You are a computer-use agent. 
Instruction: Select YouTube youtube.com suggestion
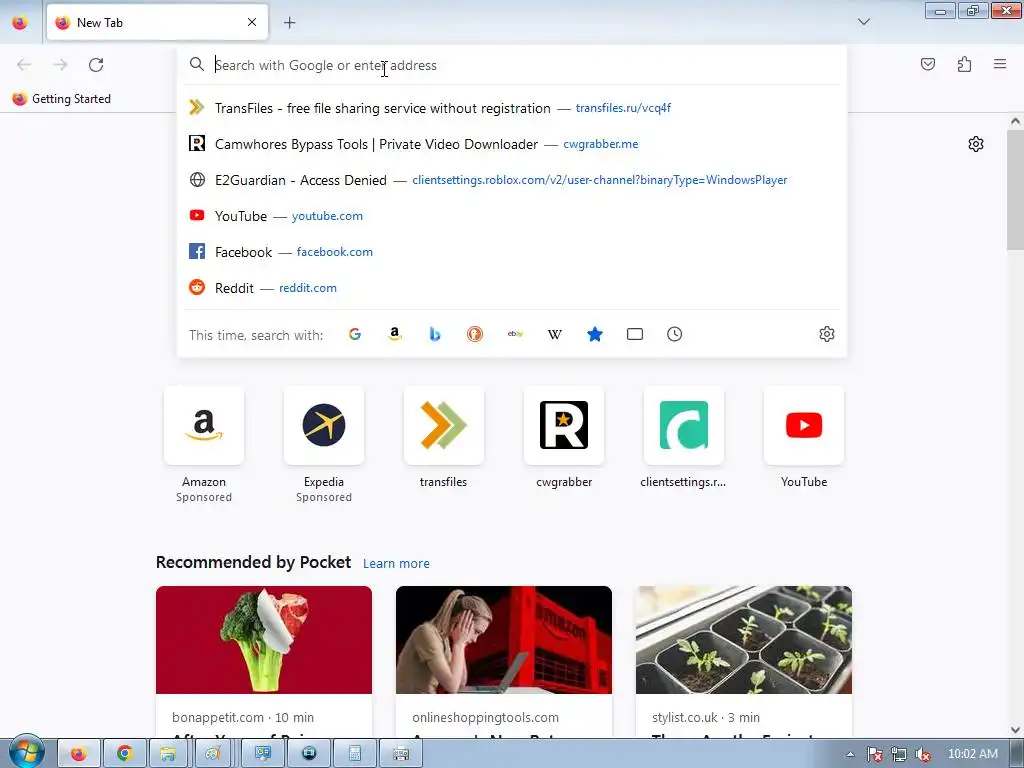(512, 216)
